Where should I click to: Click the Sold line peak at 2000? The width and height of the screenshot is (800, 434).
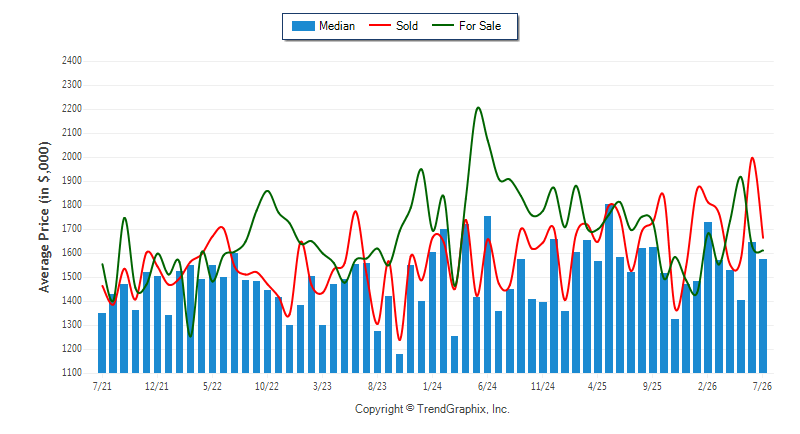point(752,158)
